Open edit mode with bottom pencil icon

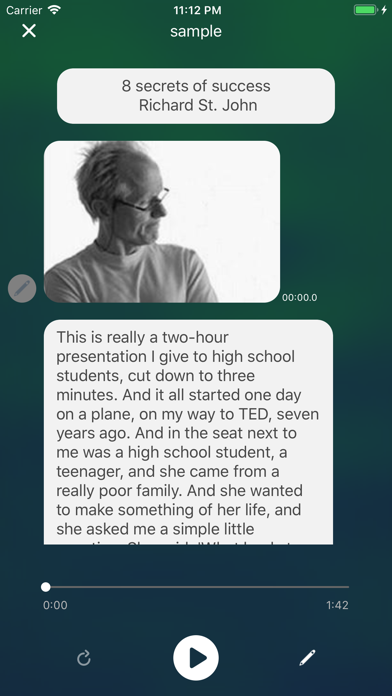[x=307, y=657]
